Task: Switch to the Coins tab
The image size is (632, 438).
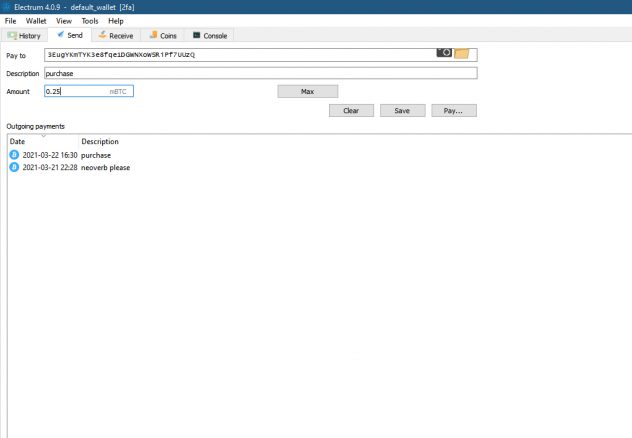Action: point(163,36)
